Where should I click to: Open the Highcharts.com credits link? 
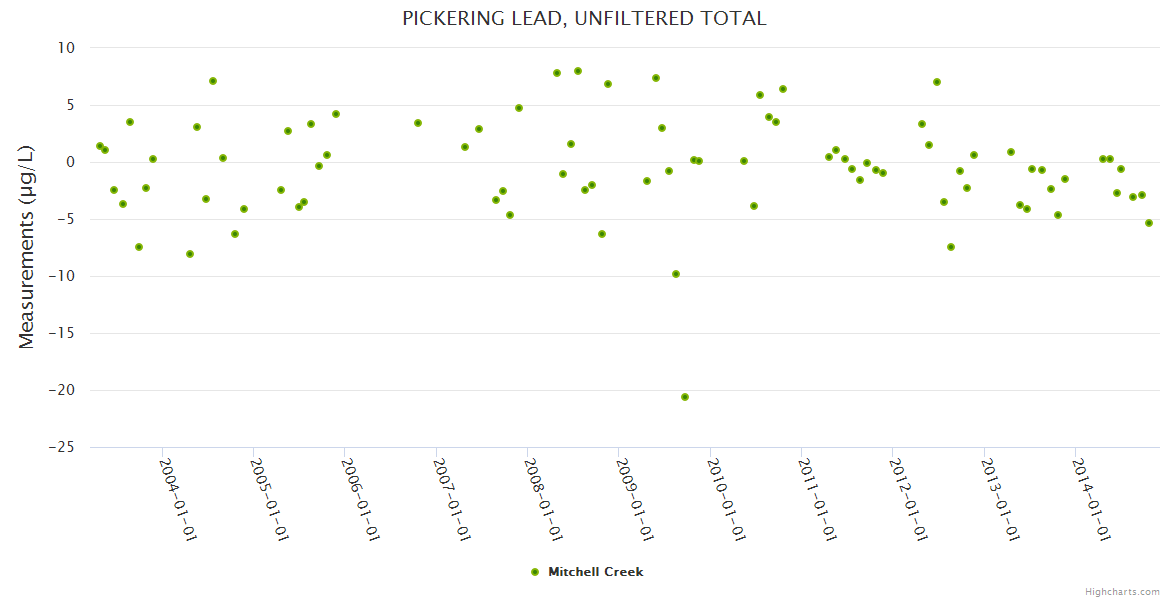(1122, 591)
